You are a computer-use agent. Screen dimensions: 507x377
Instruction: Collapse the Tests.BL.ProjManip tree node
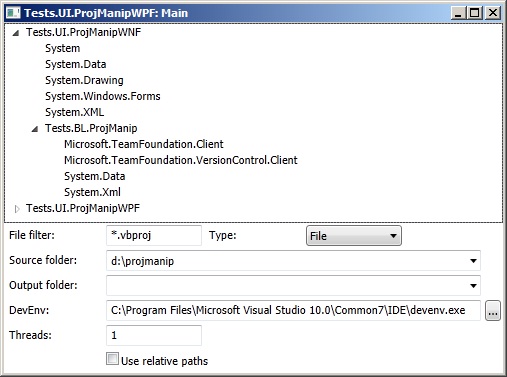(35, 129)
